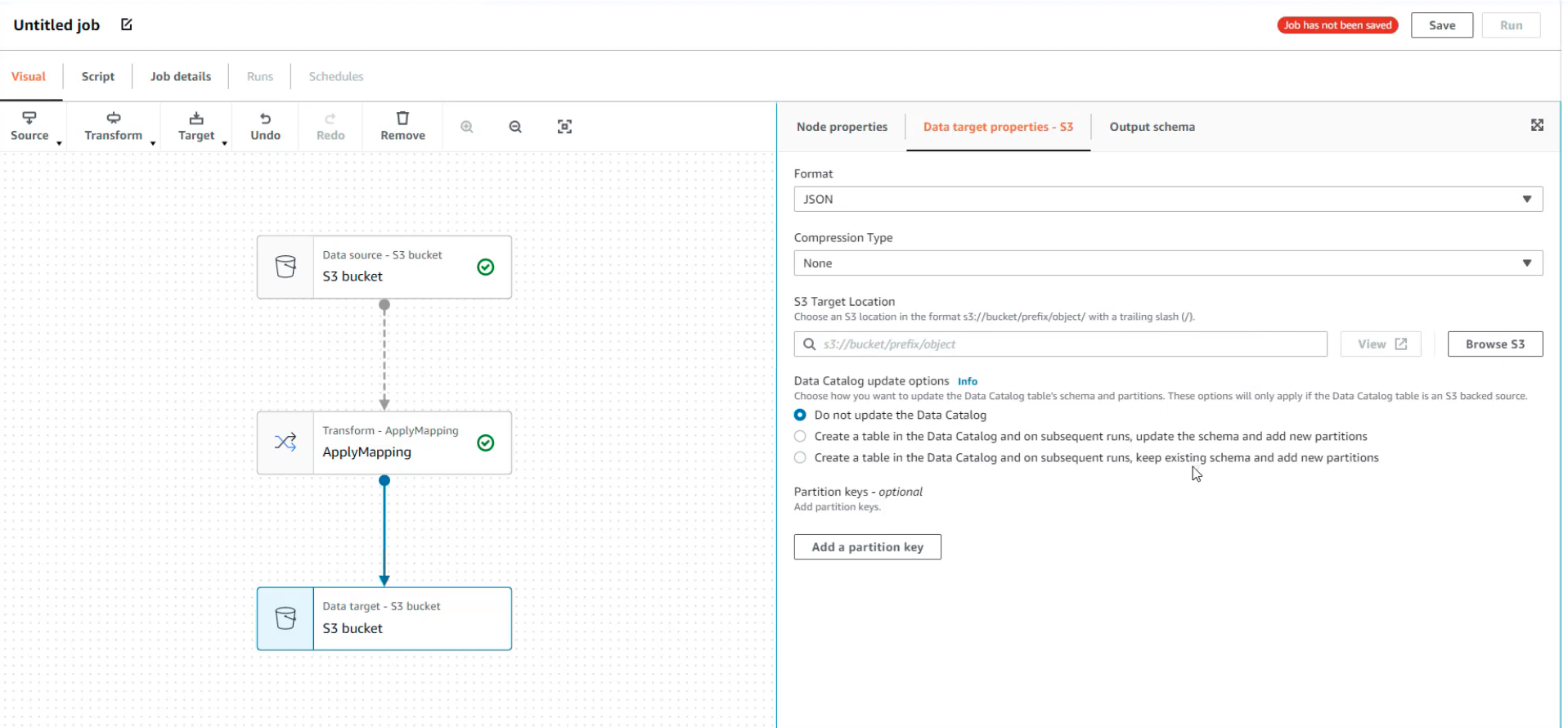Click the Browse S3 button
The image size is (1568, 728).
(x=1495, y=344)
